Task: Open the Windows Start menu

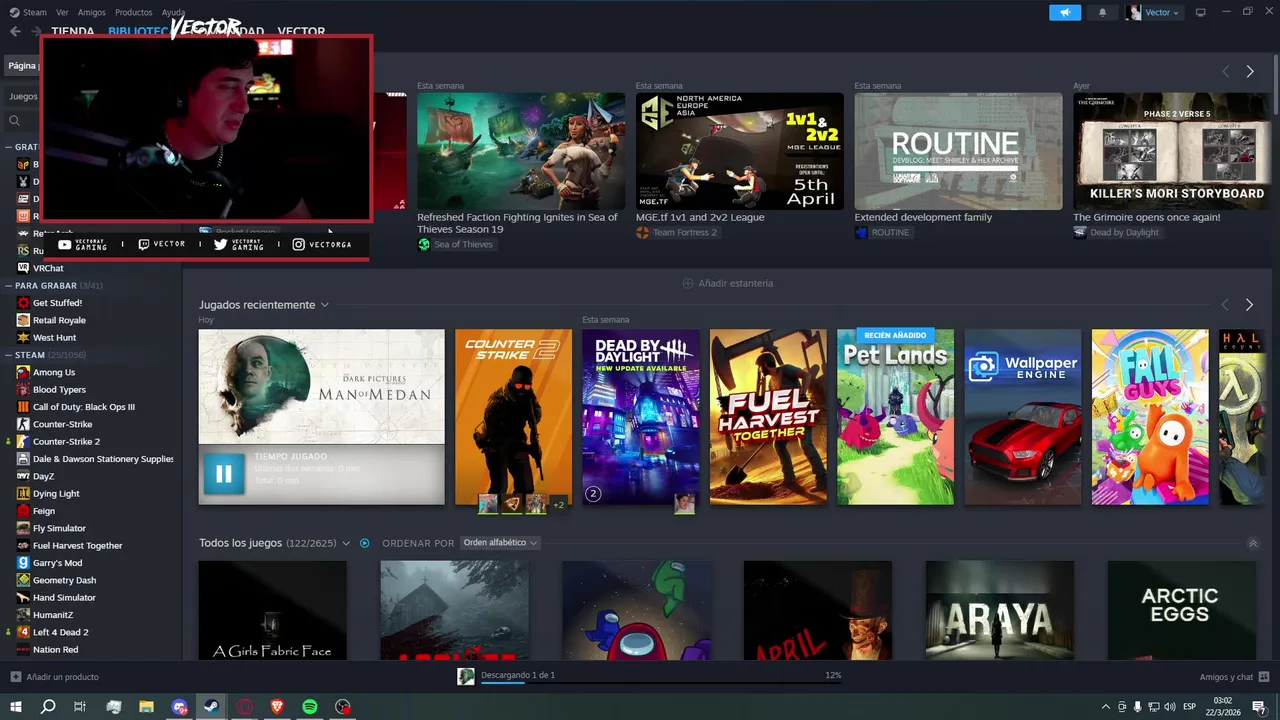Action: pos(16,707)
